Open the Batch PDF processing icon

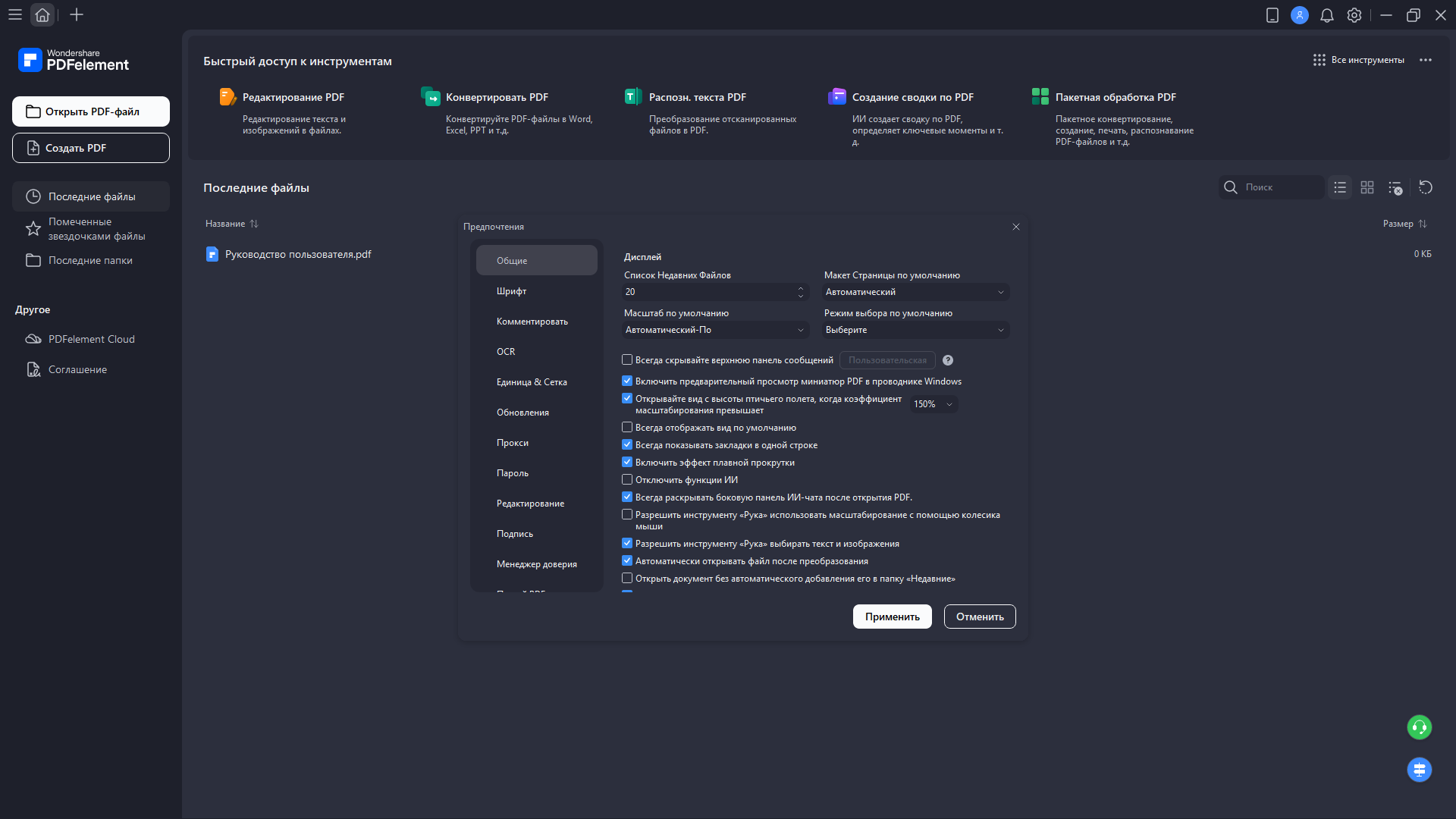point(1040,97)
